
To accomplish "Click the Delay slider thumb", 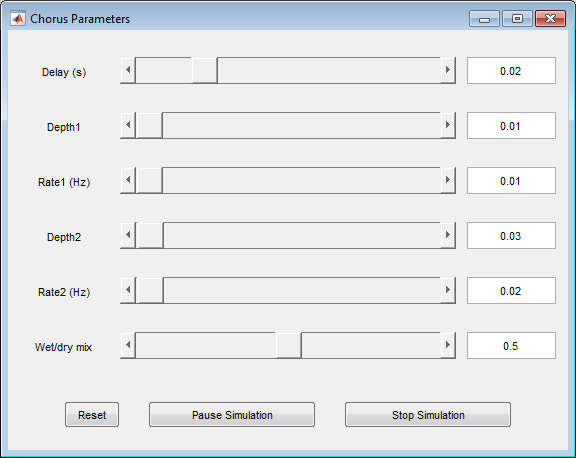I will (205, 70).
